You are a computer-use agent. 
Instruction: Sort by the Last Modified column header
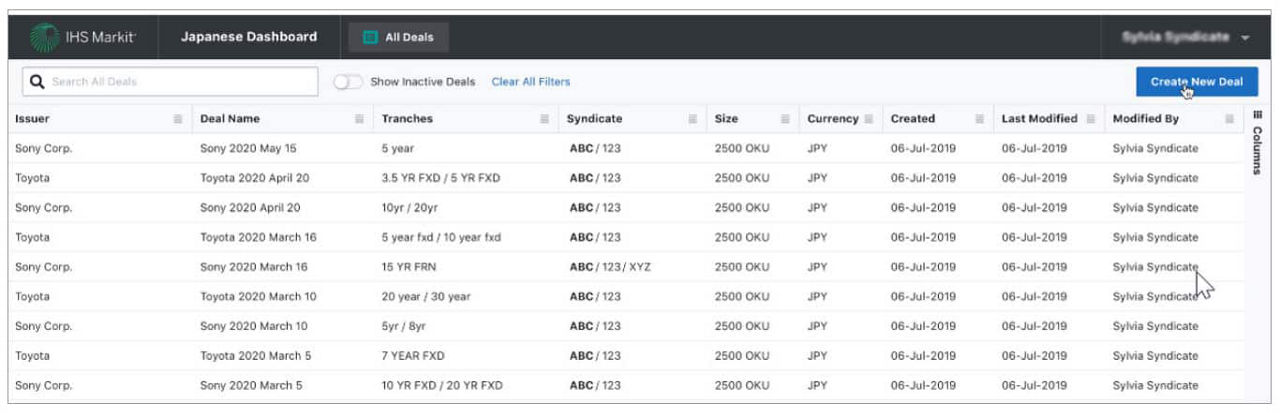click(x=1040, y=119)
